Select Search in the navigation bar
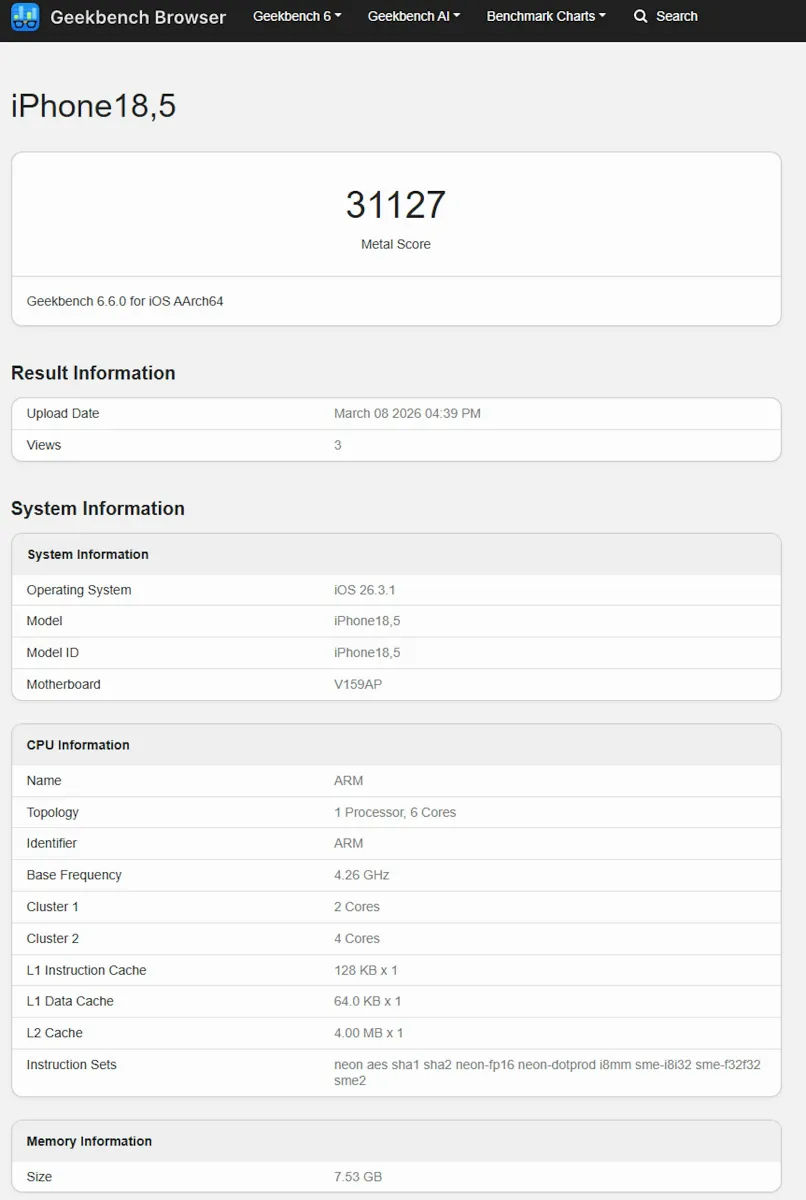 click(x=673, y=16)
